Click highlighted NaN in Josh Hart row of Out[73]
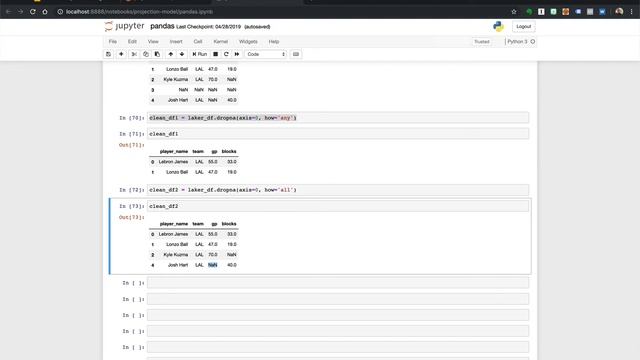This screenshot has height=360, width=640. click(213, 265)
